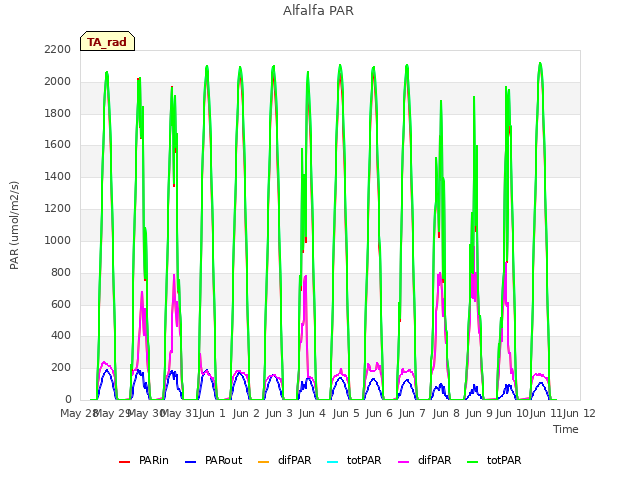Click the green totPAR legend color swatch
The height and width of the screenshot is (480, 640).
pyautogui.click(x=473, y=462)
